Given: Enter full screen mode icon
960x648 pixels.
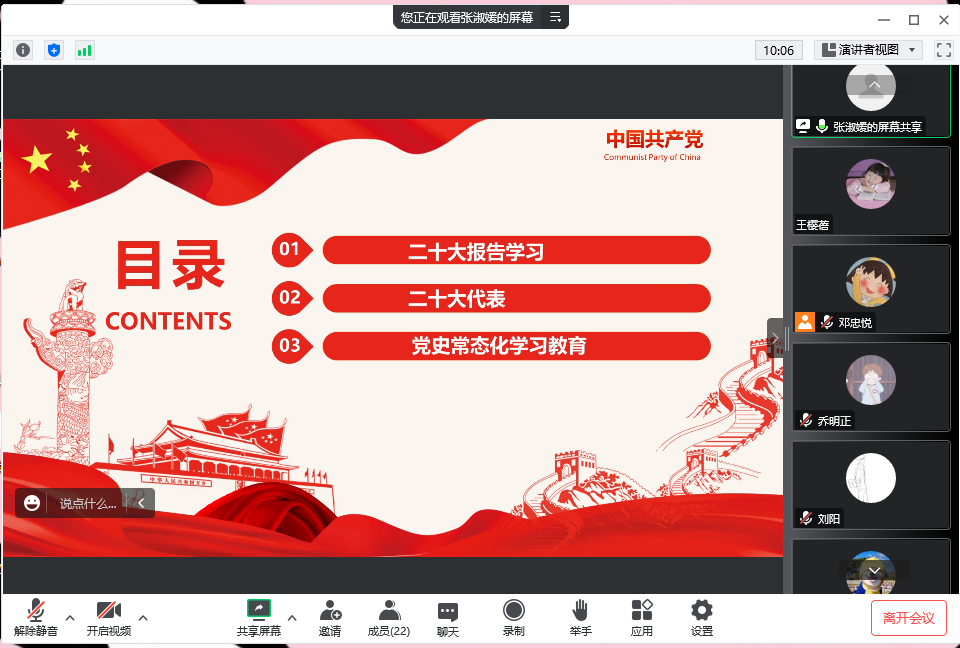Looking at the screenshot, I should pos(943,50).
